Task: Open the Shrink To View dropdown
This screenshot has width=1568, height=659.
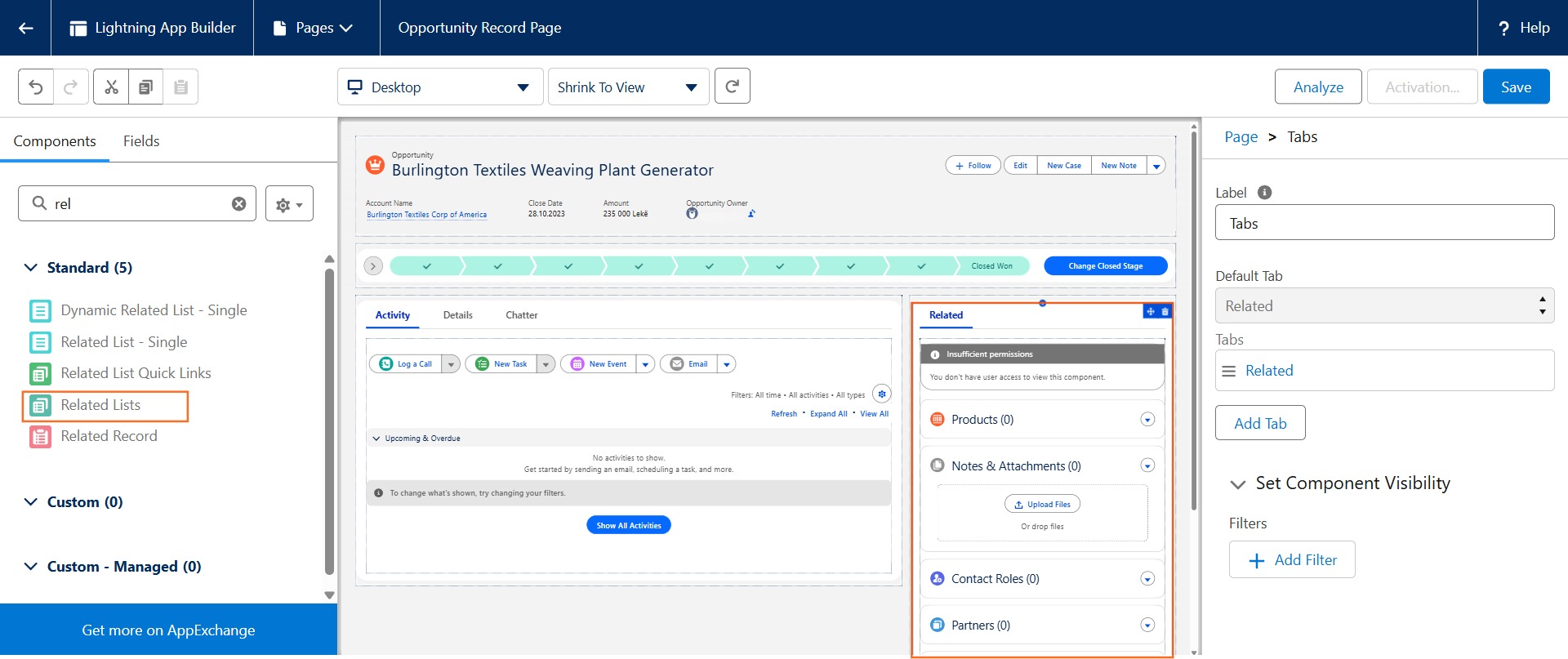Action: (x=628, y=87)
